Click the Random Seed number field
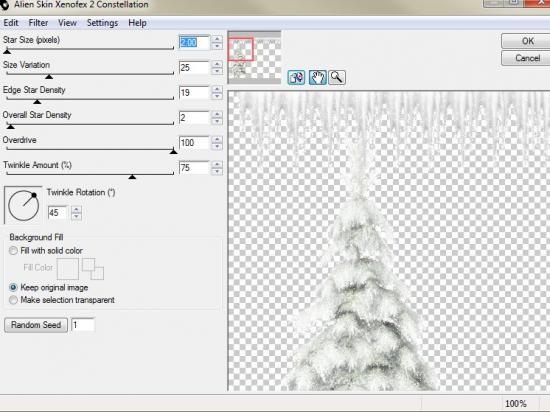Image resolution: width=550 pixels, height=412 pixels. point(83,325)
